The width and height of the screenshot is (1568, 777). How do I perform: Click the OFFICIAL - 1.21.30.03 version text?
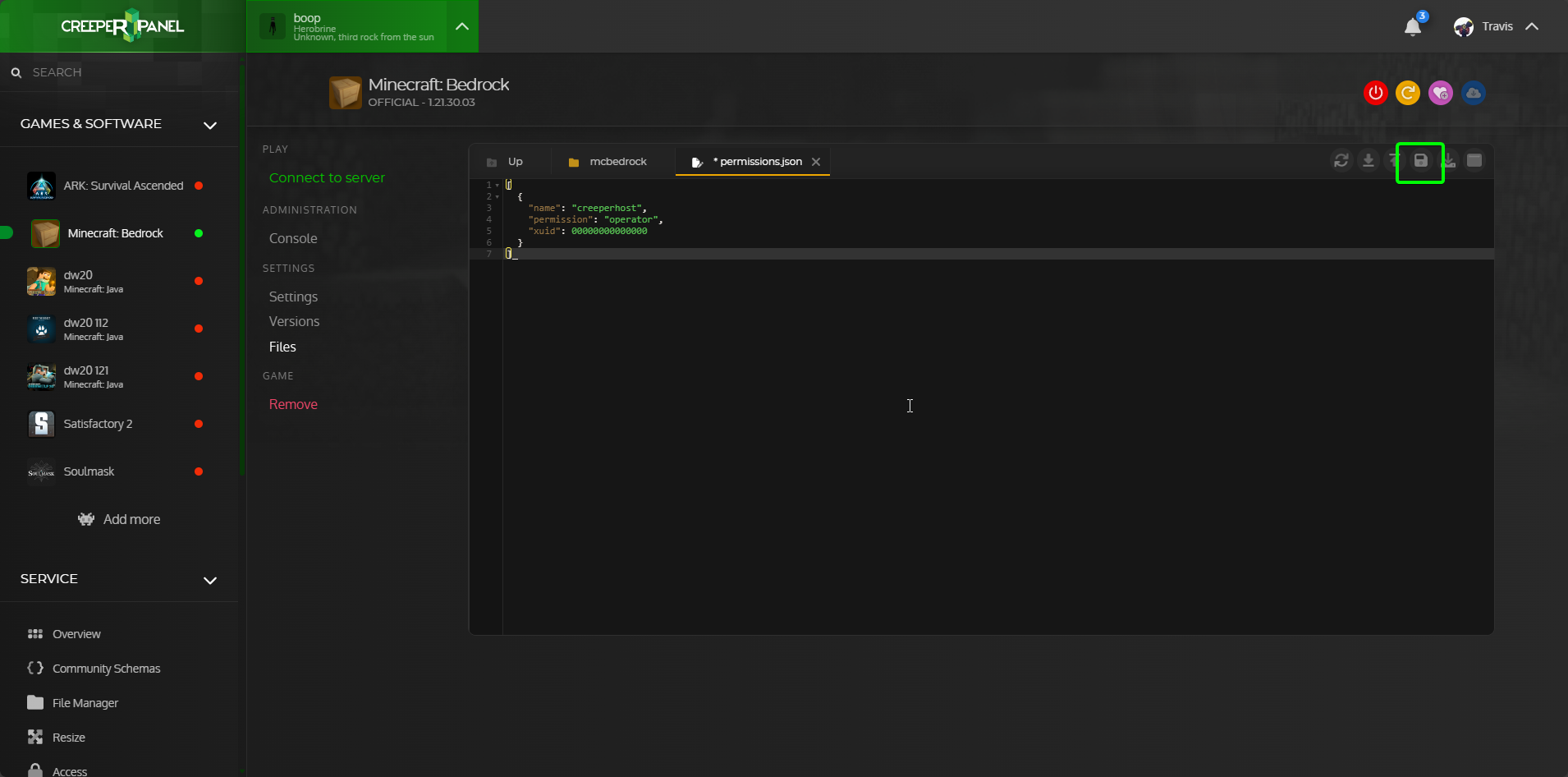point(421,103)
